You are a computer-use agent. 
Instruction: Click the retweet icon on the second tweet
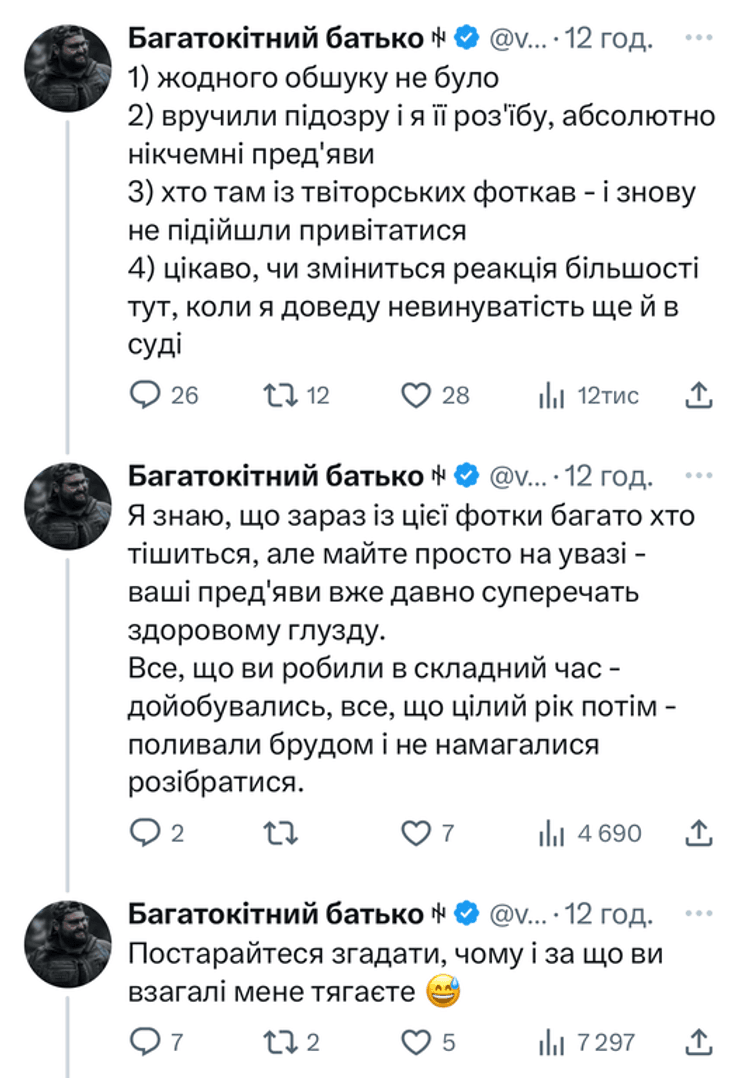point(282,832)
